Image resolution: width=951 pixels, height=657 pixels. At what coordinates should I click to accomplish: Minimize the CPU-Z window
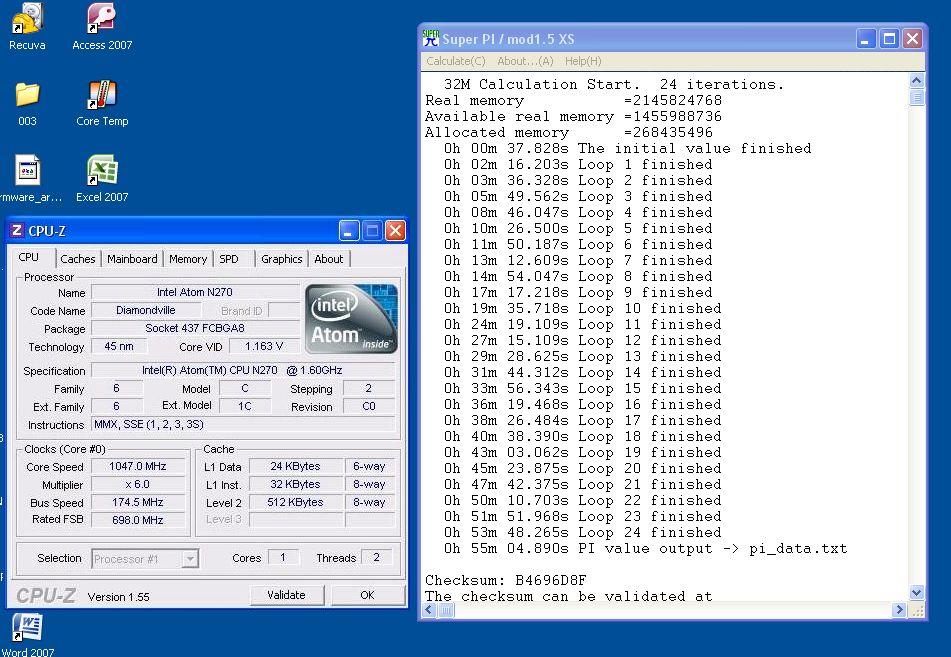click(349, 231)
